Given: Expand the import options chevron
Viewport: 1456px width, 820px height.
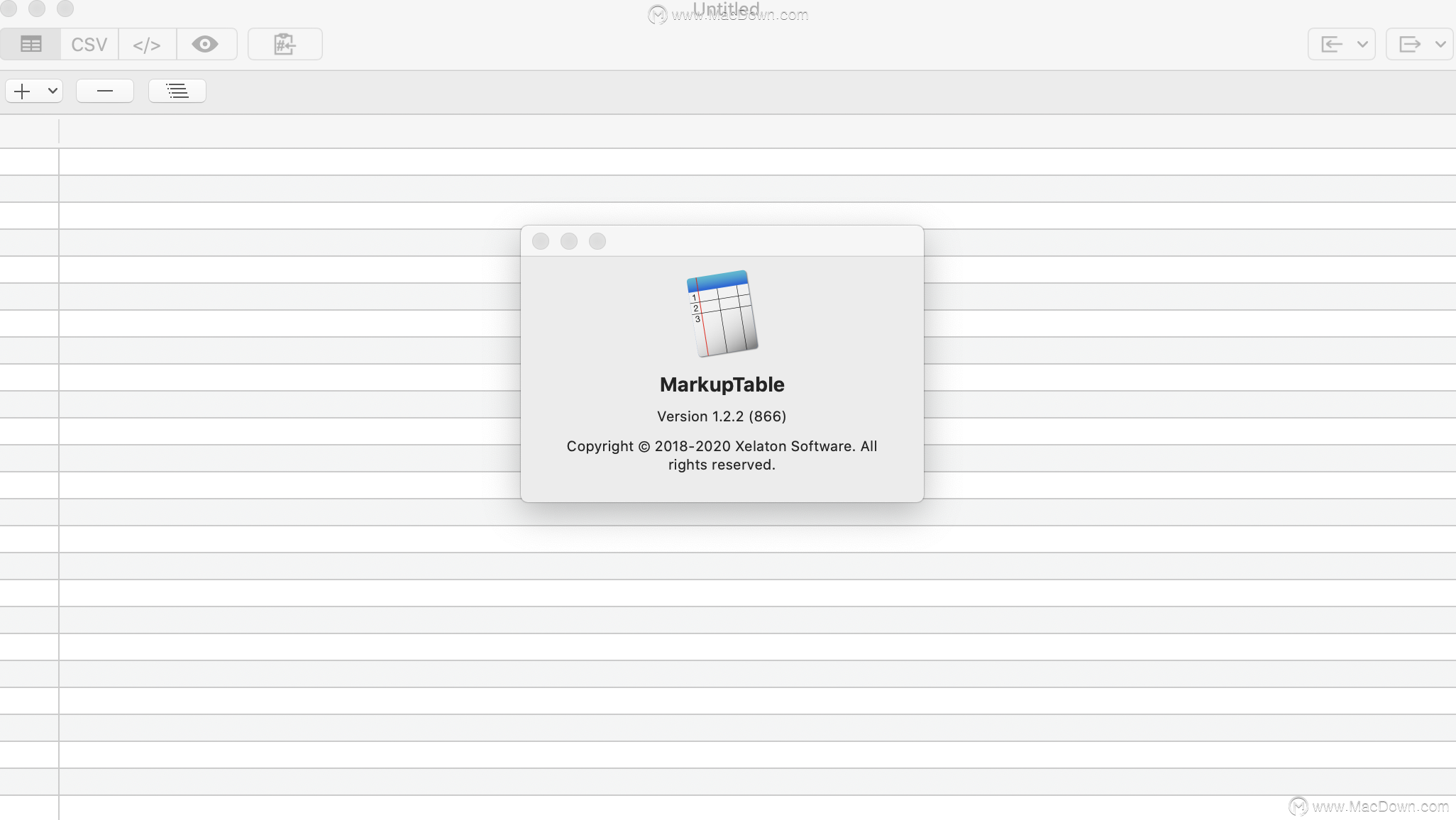Looking at the screenshot, I should coord(1362,44).
